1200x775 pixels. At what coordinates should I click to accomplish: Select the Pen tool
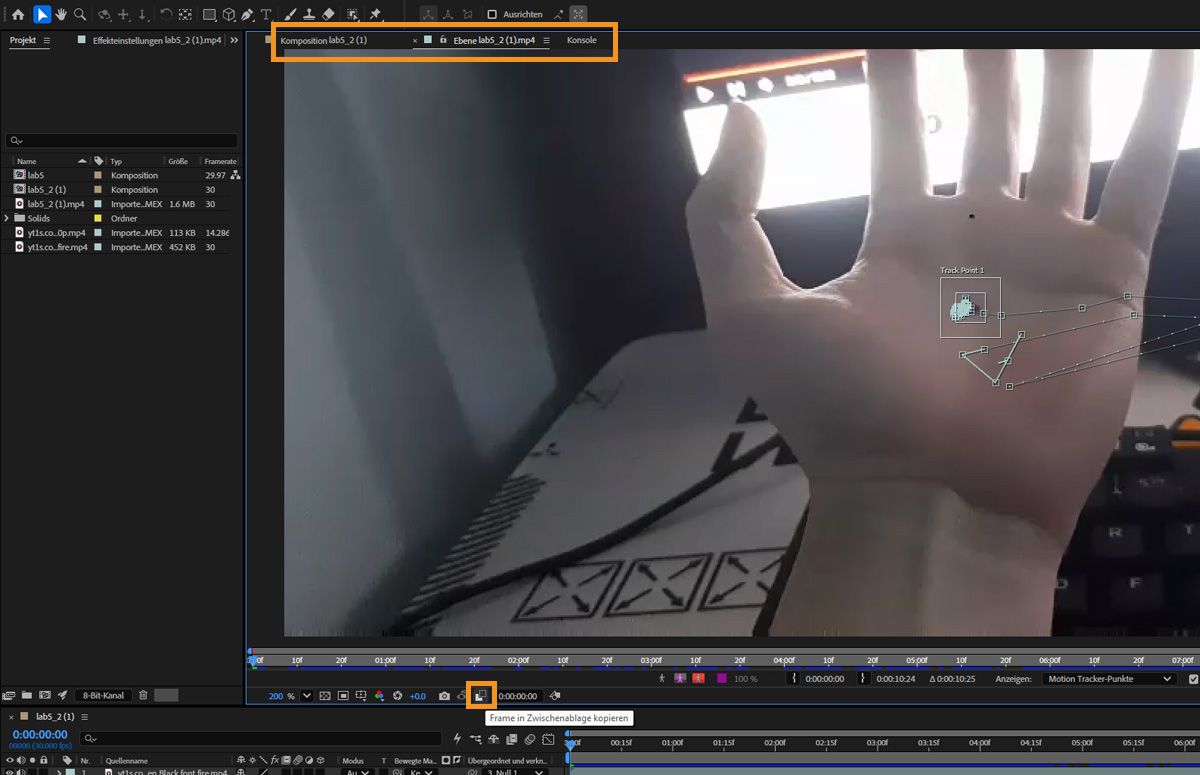247,15
